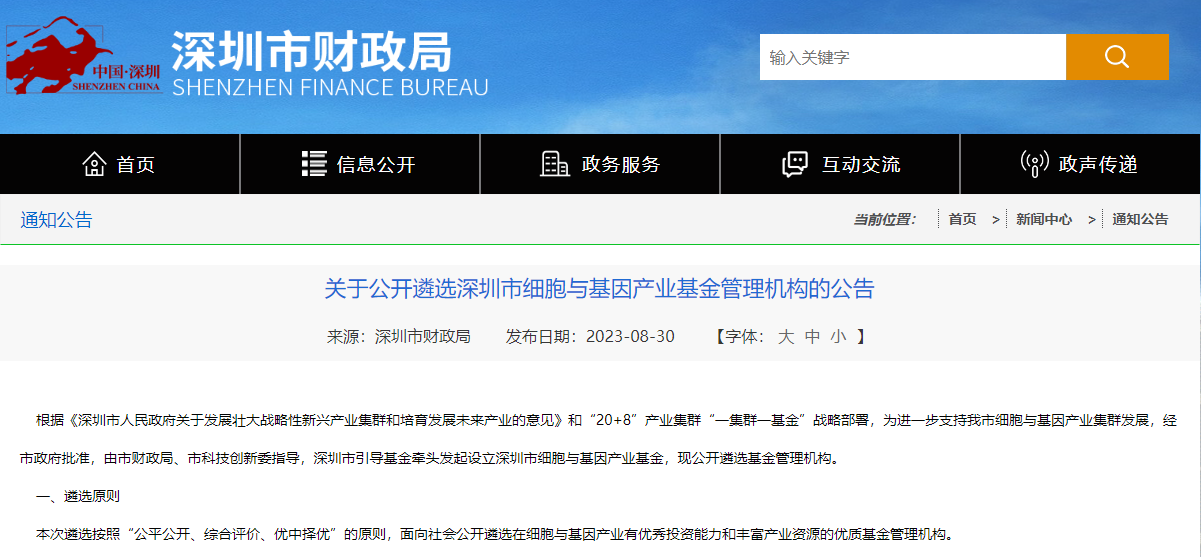Set font size to 小 (small)
The image size is (1201, 557).
[x=838, y=336]
